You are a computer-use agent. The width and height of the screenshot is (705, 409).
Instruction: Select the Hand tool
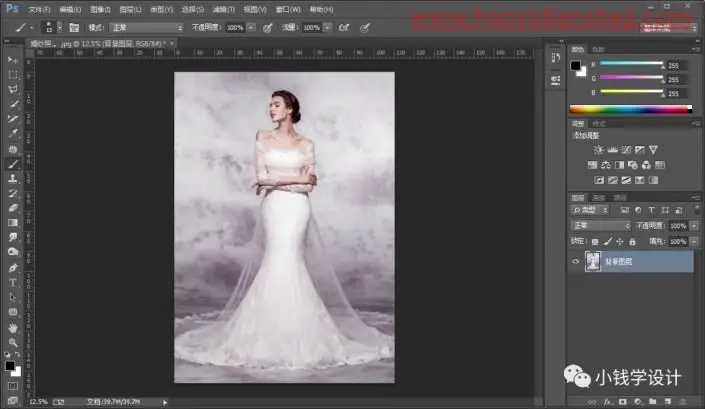tap(13, 328)
